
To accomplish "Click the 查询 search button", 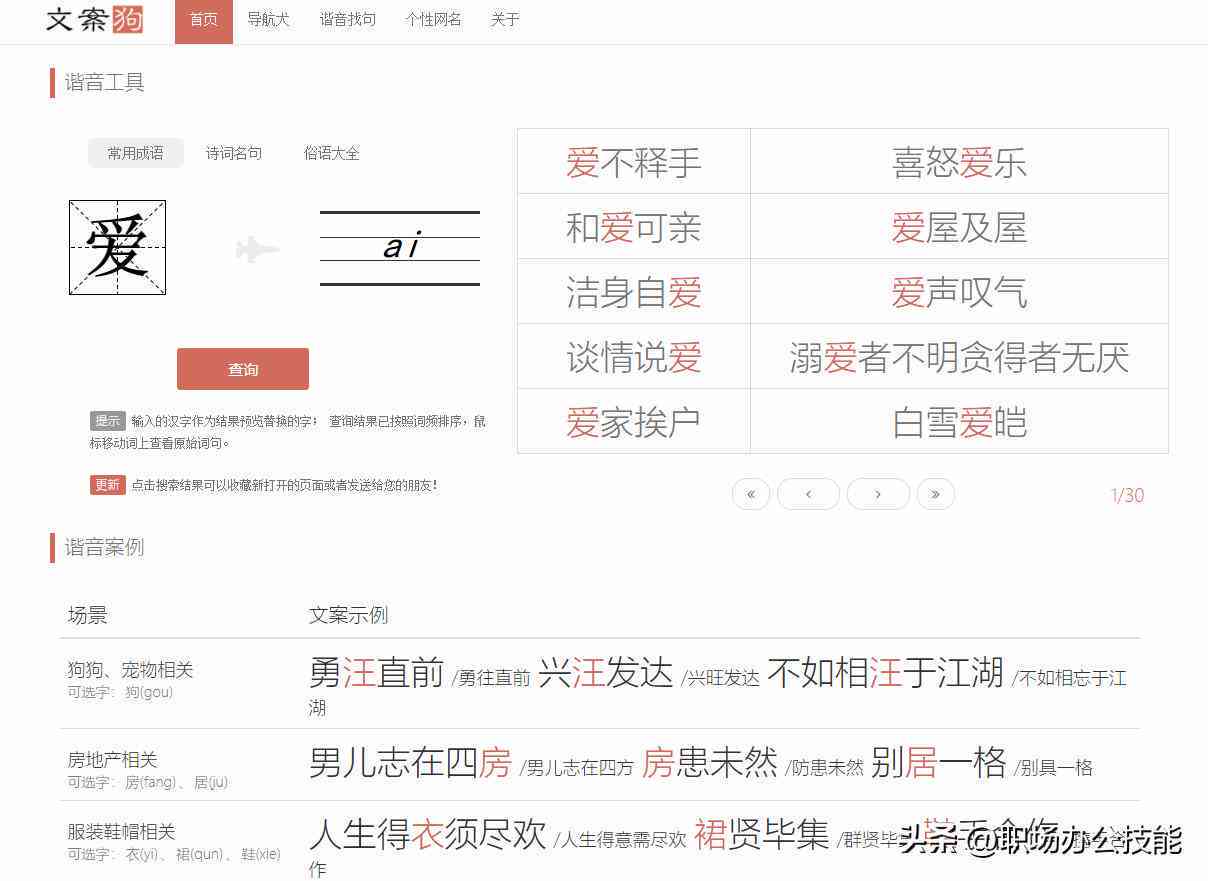I will coord(243,369).
